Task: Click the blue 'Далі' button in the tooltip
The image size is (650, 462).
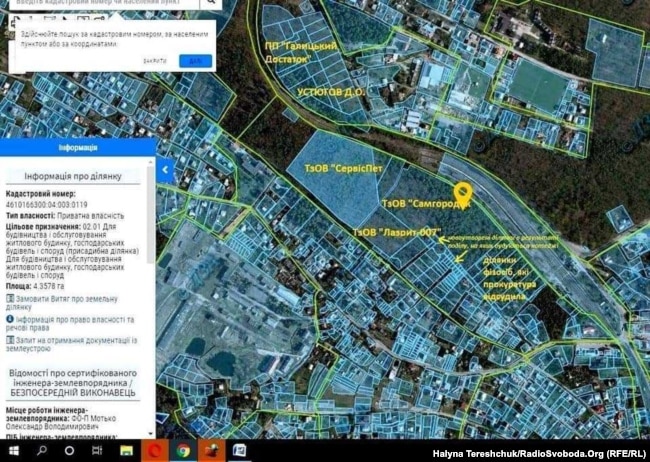Action: tap(195, 61)
